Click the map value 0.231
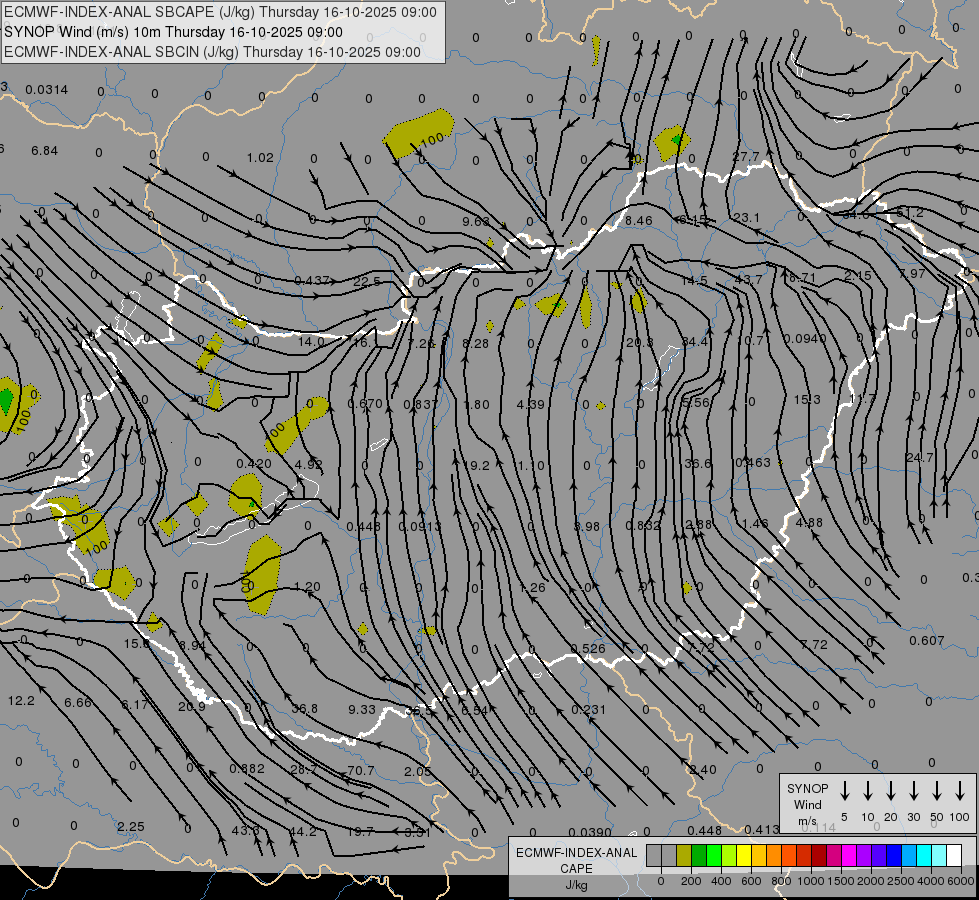This screenshot has height=900, width=979. click(589, 710)
